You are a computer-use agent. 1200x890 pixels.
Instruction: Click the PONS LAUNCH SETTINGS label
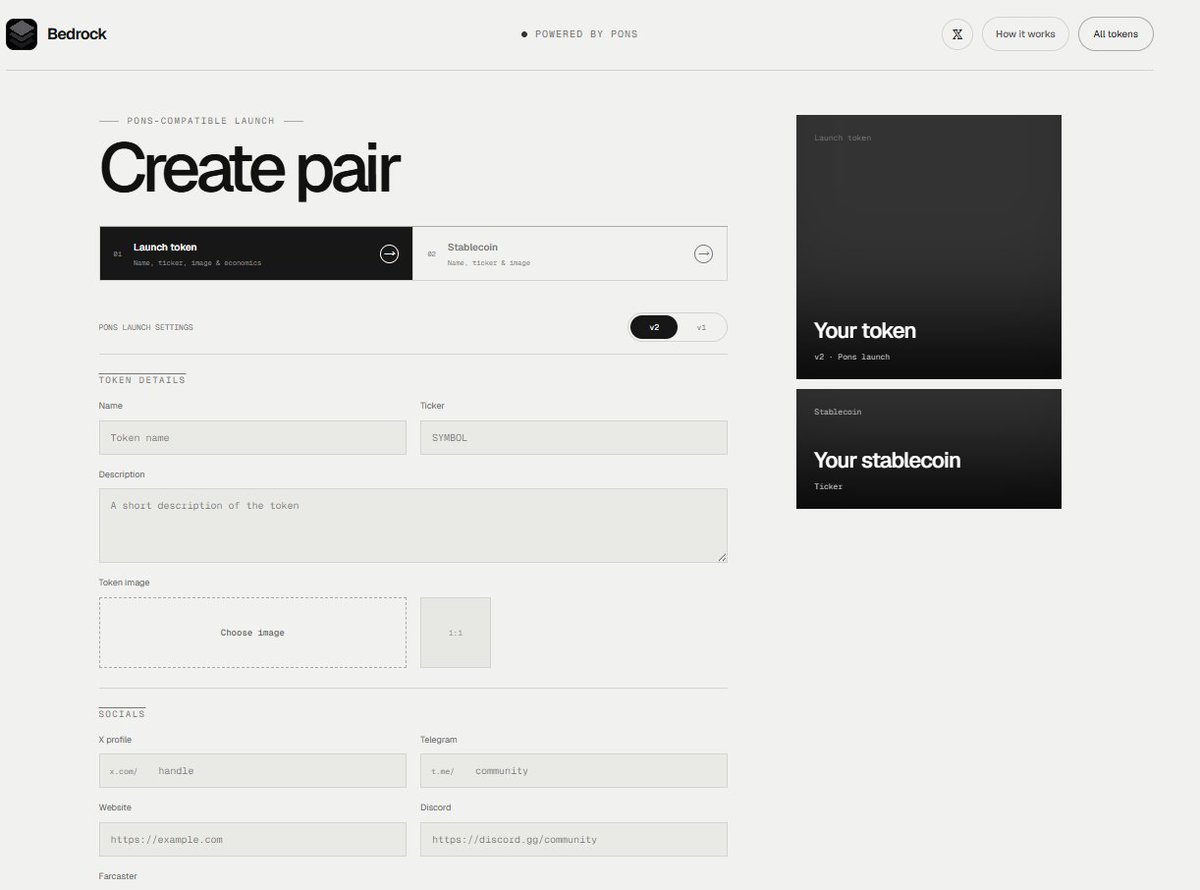tap(146, 328)
